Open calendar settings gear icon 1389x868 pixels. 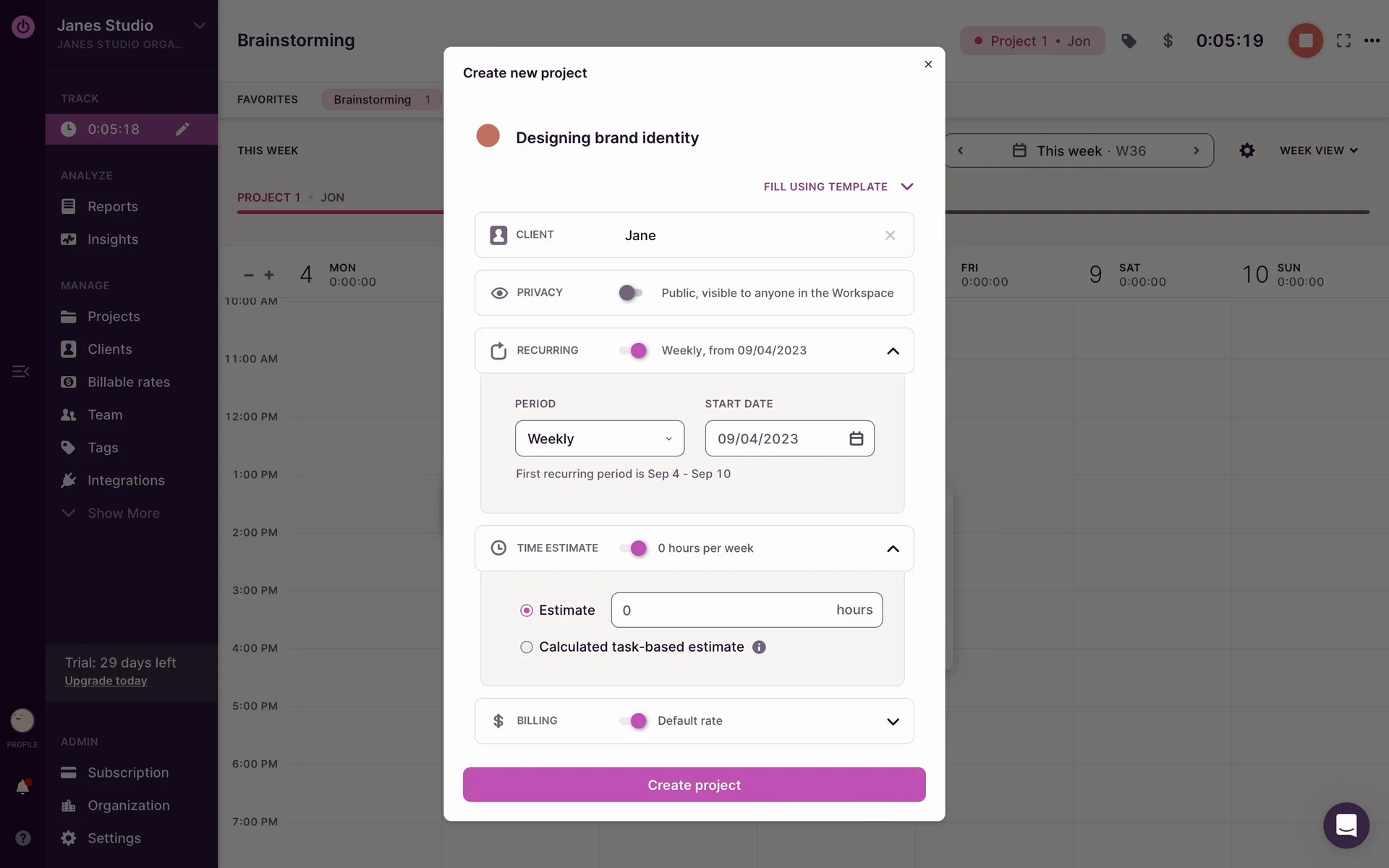[x=1247, y=150]
